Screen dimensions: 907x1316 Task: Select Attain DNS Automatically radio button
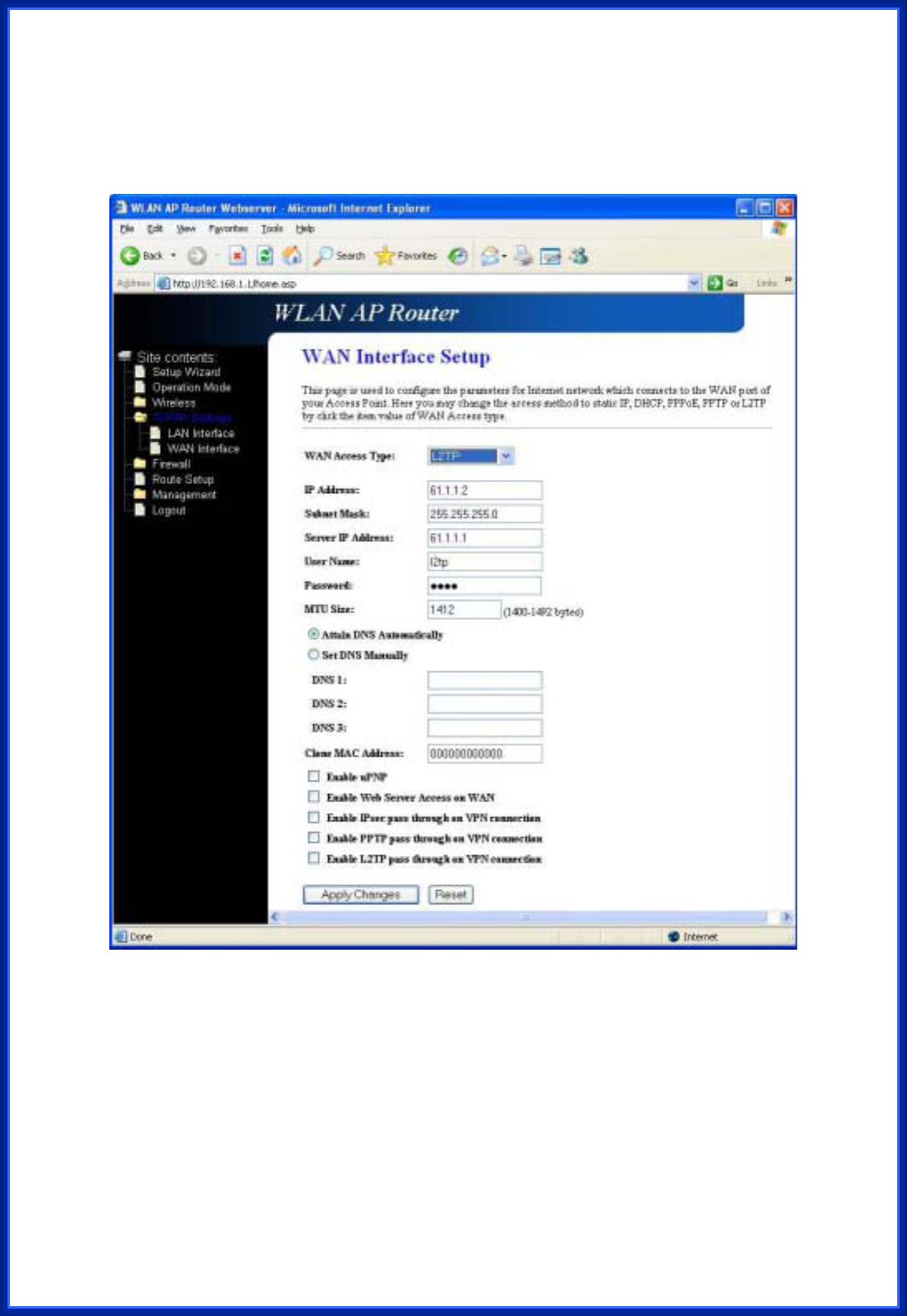[314, 634]
